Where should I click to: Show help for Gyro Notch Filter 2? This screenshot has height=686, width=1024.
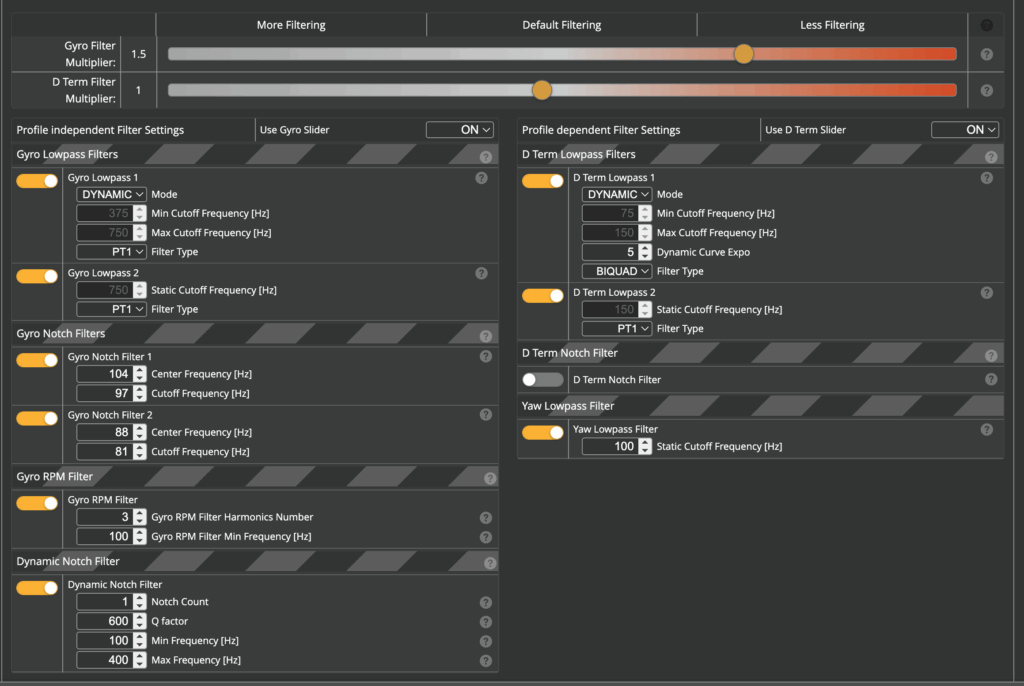(485, 414)
